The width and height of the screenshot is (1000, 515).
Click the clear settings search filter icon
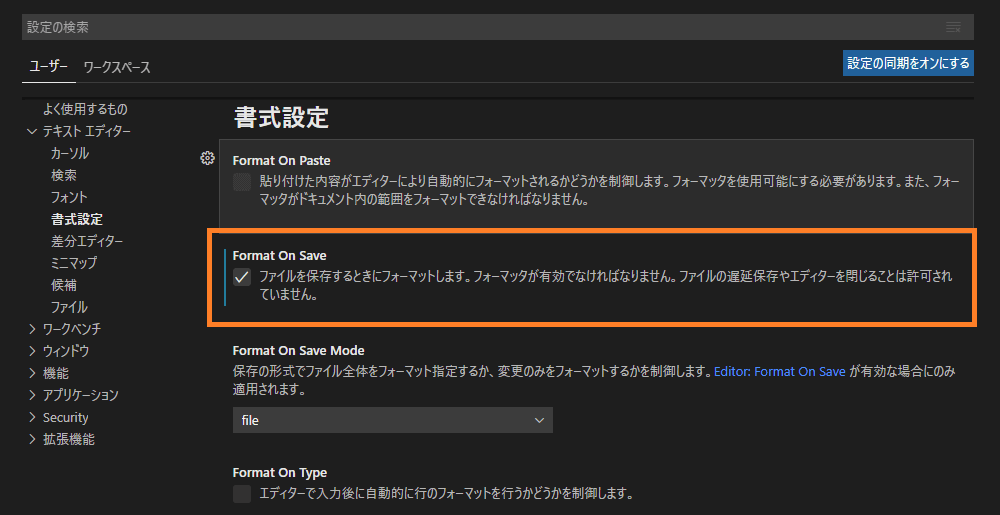pos(953,27)
